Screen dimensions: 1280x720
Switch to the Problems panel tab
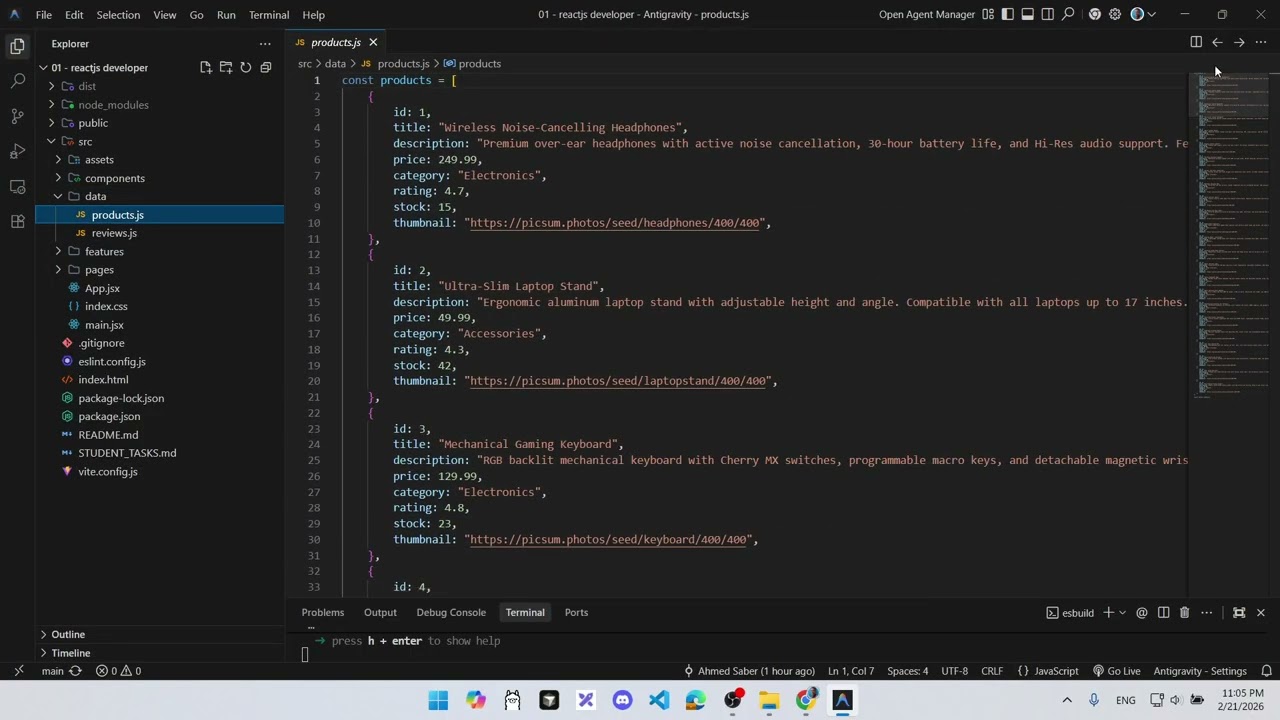(x=323, y=612)
